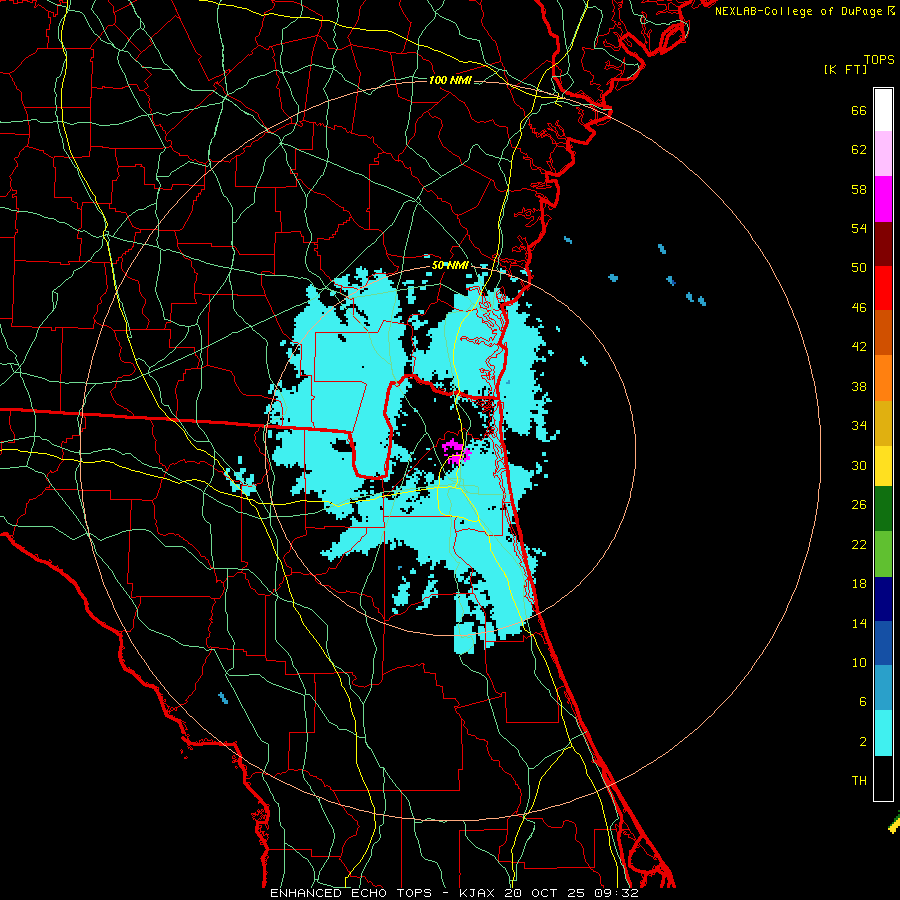The image size is (900, 900).
Task: Click the '6' legend value
Action: tap(863, 702)
